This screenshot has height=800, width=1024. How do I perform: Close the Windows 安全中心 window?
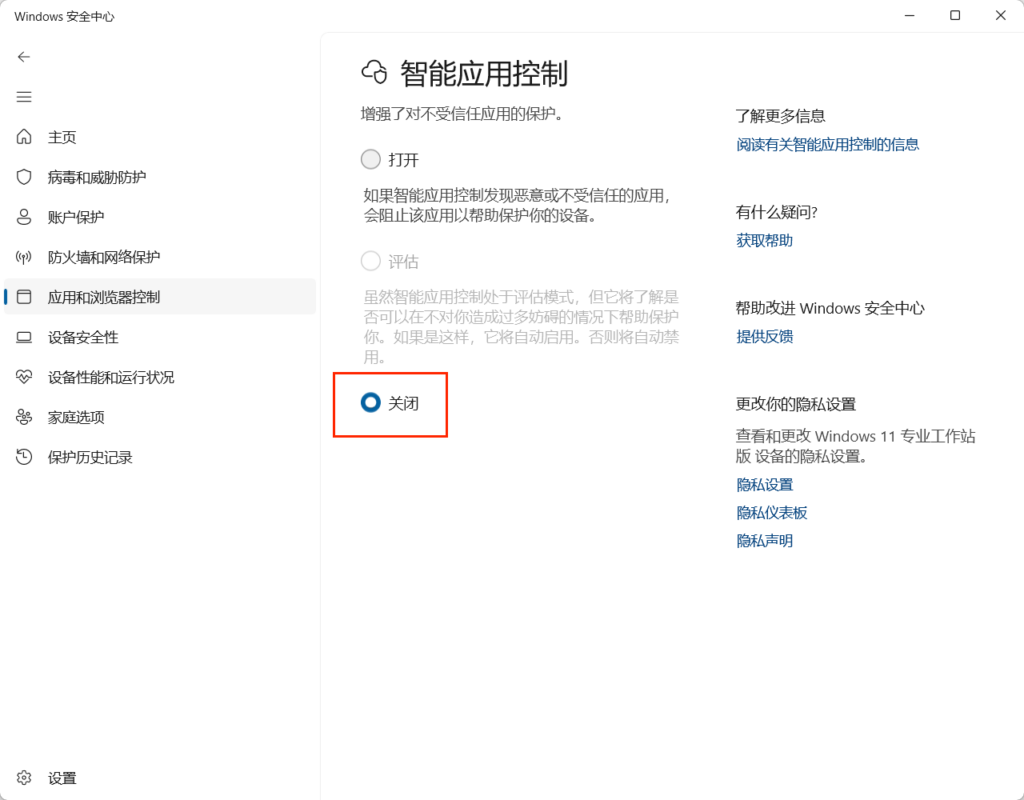coord(1000,15)
